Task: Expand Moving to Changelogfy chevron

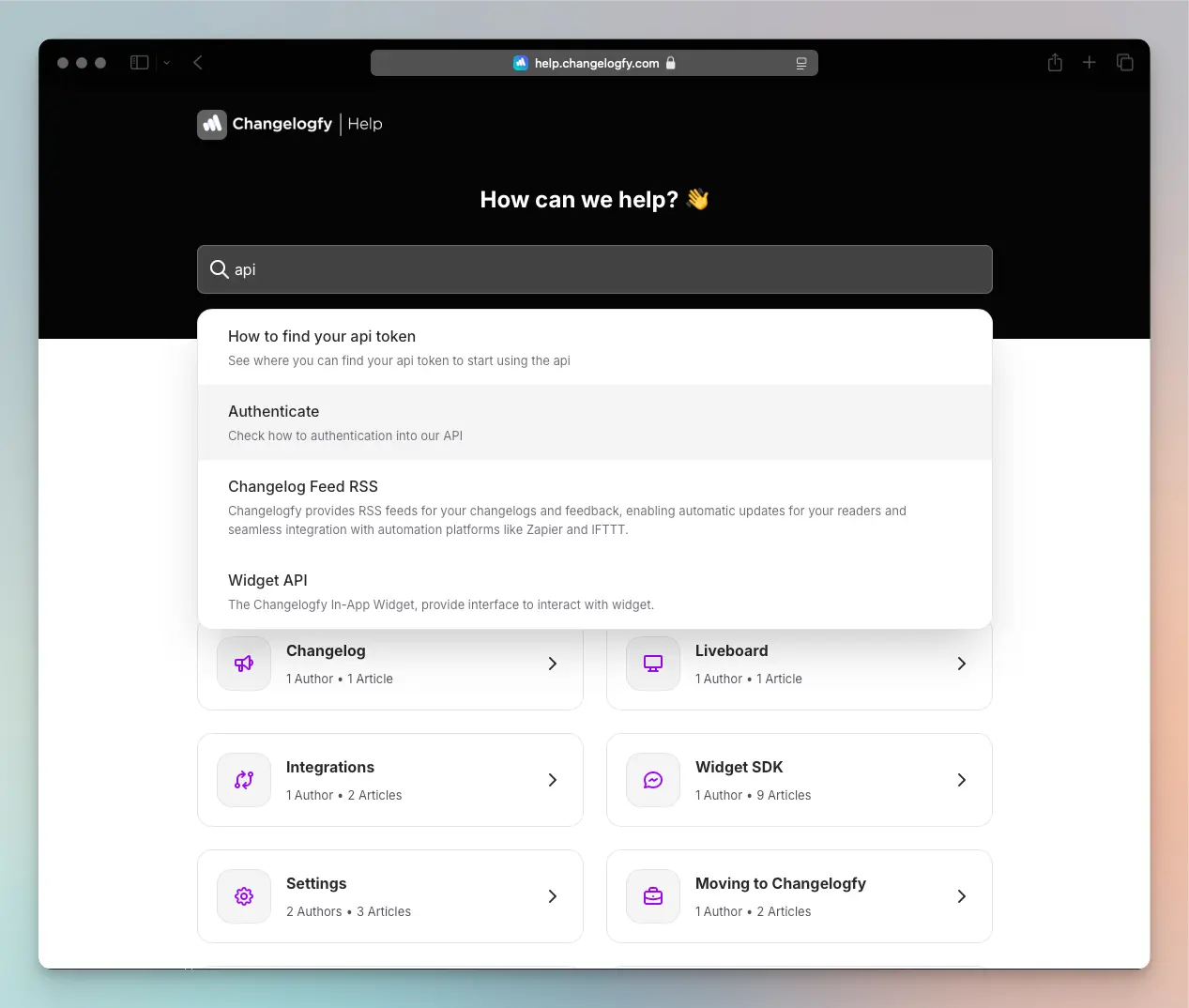Action: (962, 896)
